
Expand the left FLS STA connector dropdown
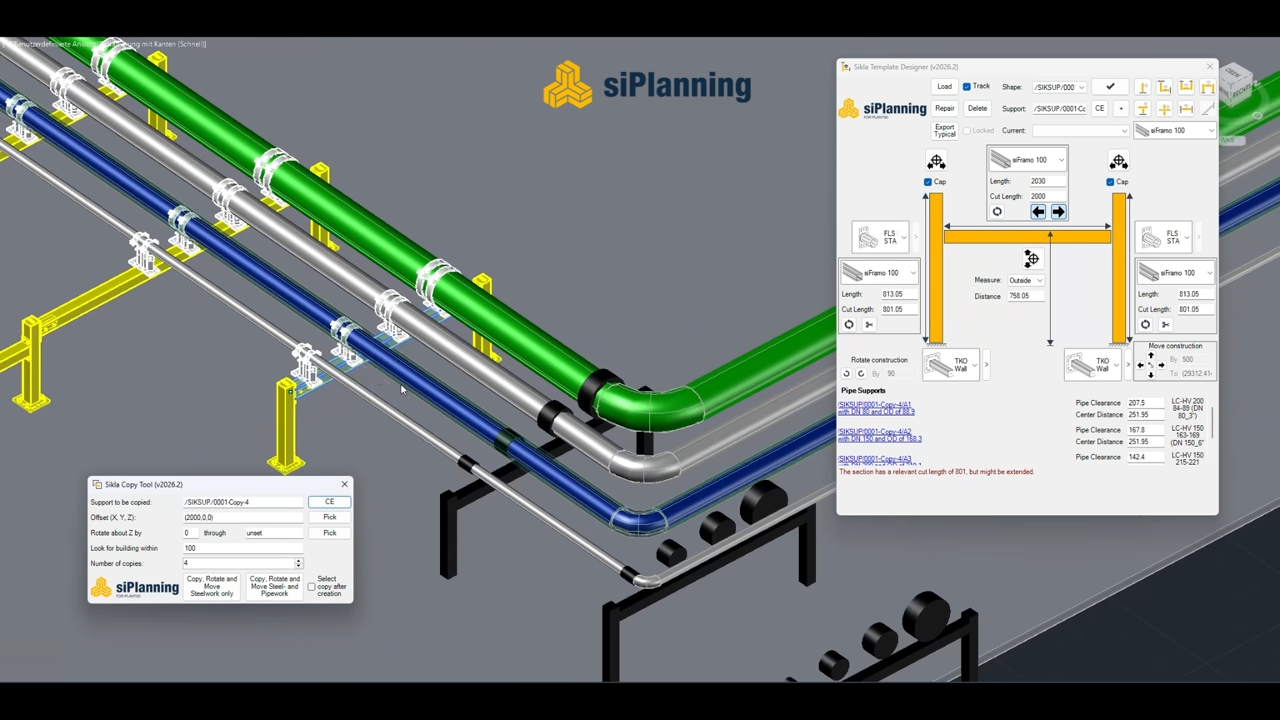(904, 237)
